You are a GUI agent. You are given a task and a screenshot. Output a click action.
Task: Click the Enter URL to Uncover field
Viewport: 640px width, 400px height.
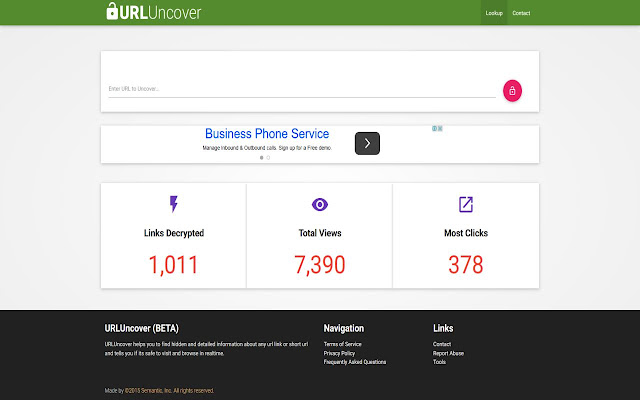point(302,89)
